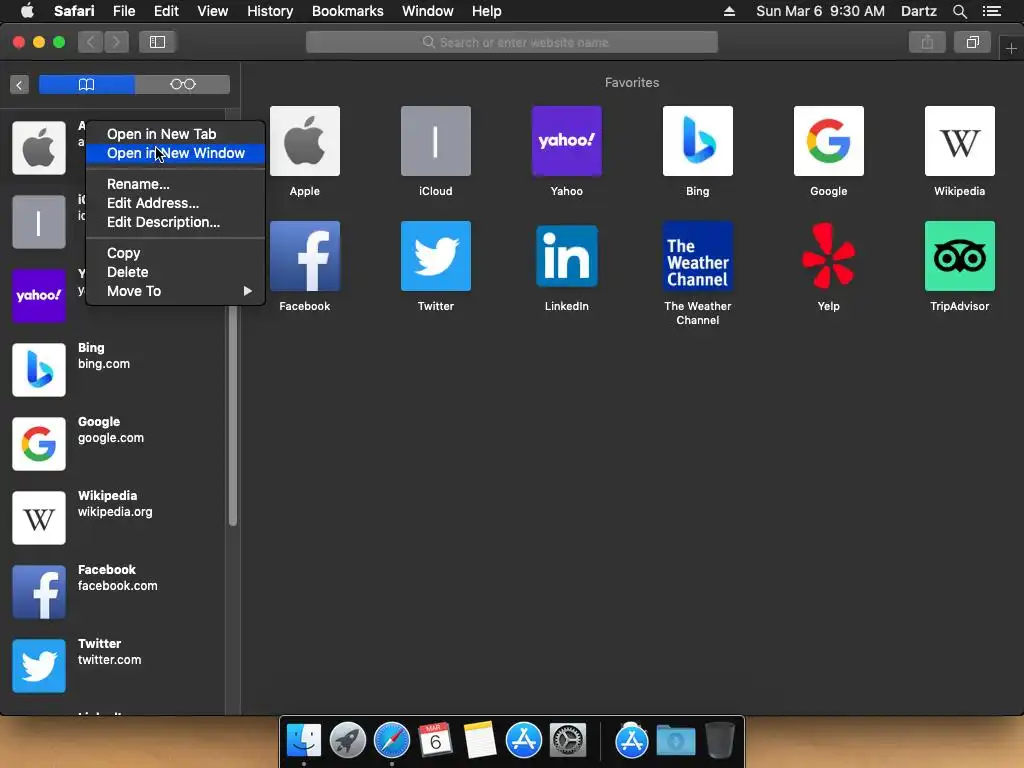The width and height of the screenshot is (1024, 768).
Task: Click the Share toolbar icon
Action: [x=927, y=42]
